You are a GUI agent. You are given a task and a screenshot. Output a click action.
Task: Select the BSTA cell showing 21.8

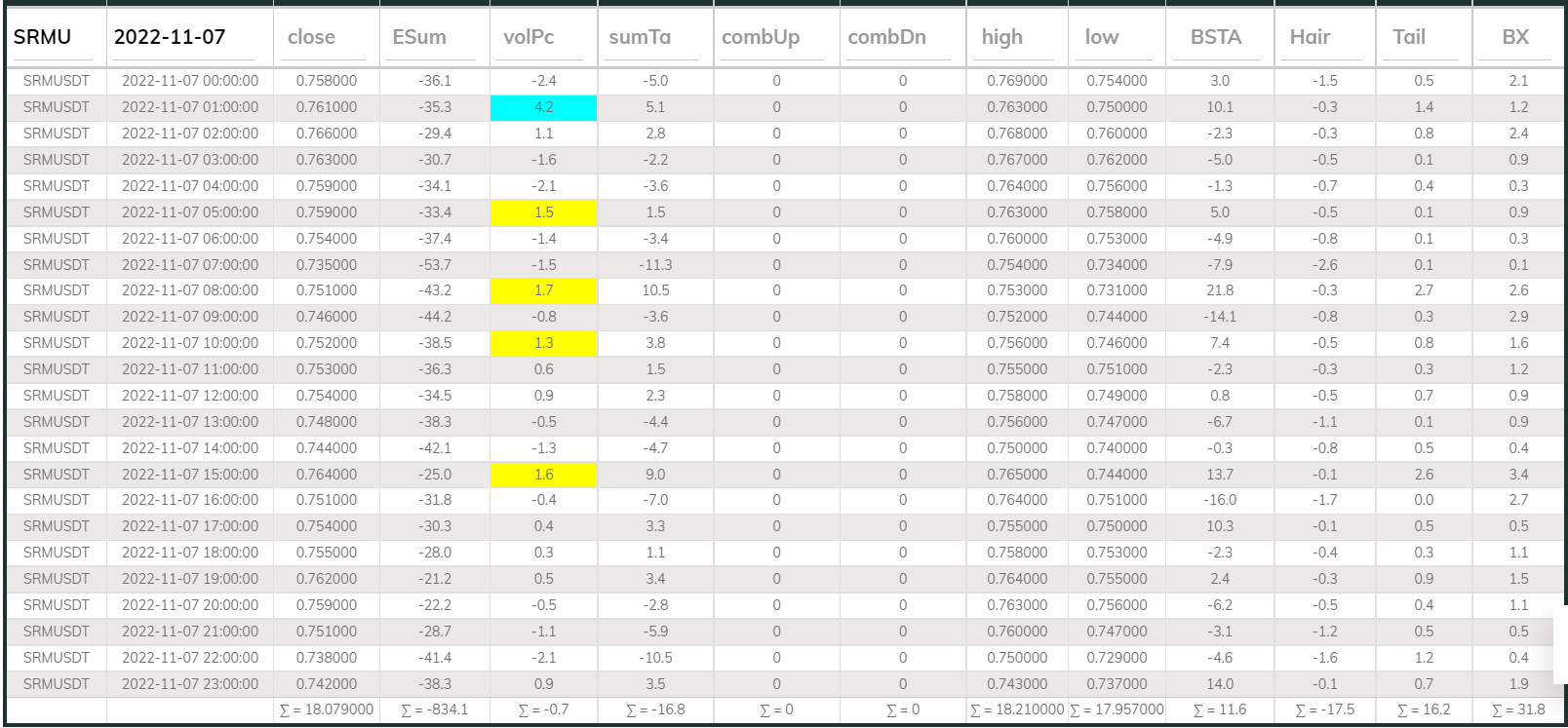pyautogui.click(x=1220, y=290)
